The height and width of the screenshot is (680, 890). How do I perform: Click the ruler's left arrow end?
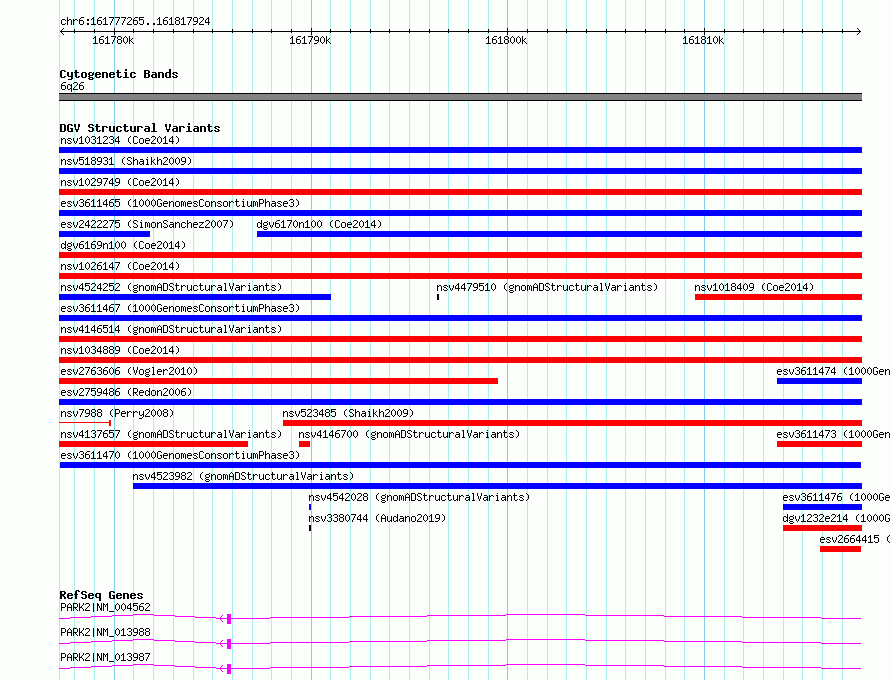pyautogui.click(x=62, y=31)
